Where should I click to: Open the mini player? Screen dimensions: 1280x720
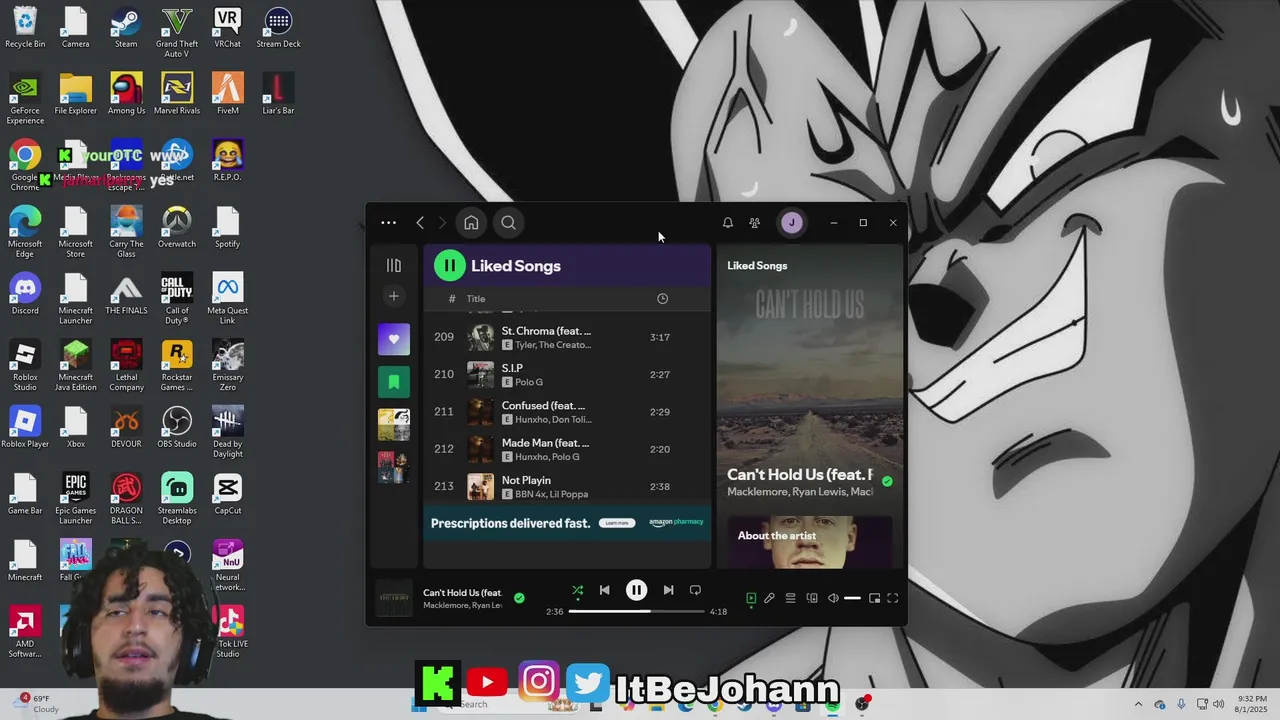874,598
